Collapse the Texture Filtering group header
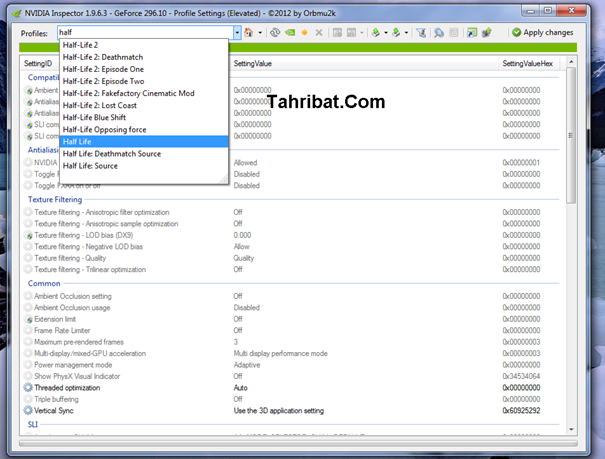Viewport: 605px width, 459px height. click(55, 199)
